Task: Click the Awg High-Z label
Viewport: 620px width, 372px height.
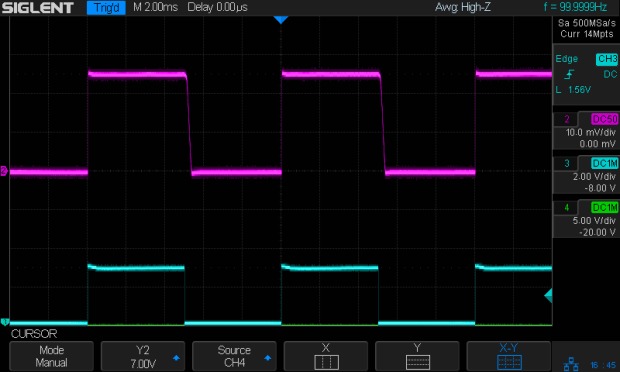Action: pos(463,7)
